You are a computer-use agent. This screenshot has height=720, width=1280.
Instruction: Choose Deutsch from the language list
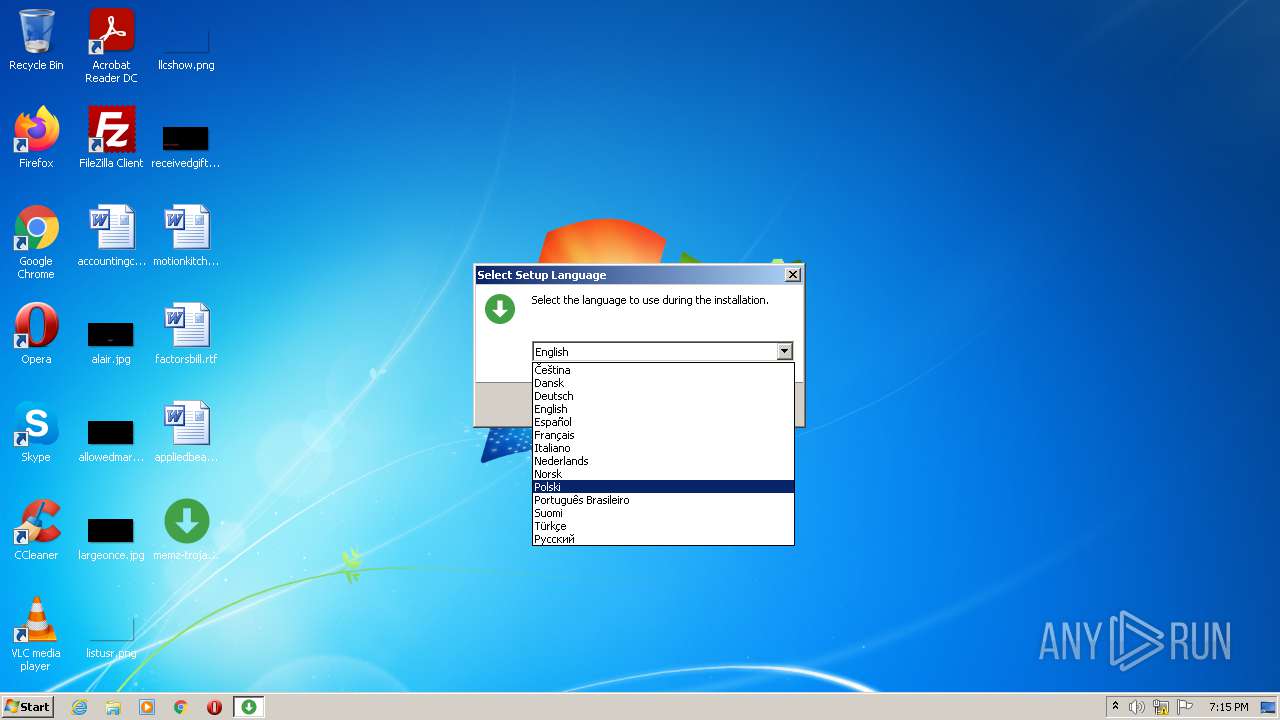pyautogui.click(x=663, y=396)
